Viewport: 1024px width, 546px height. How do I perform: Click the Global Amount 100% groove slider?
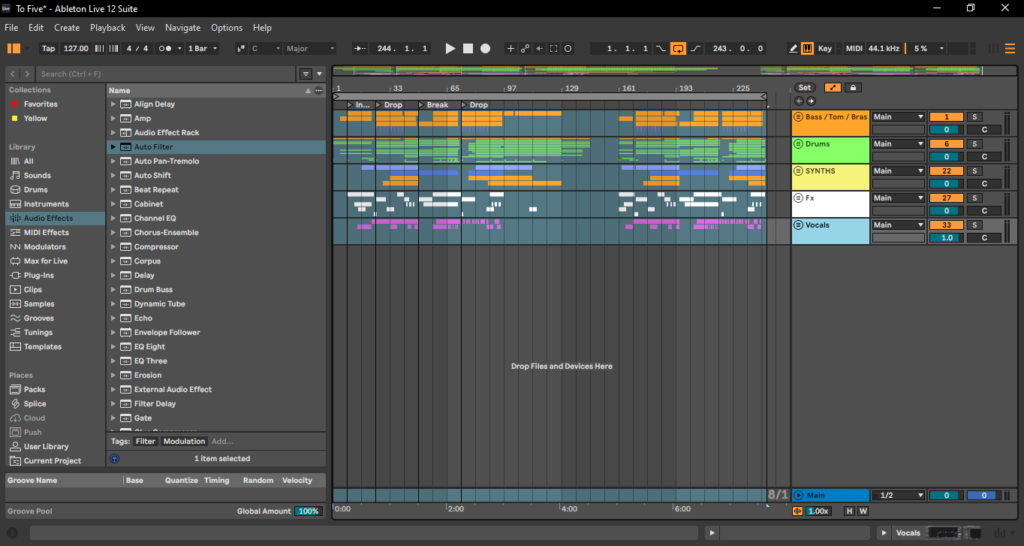point(308,511)
